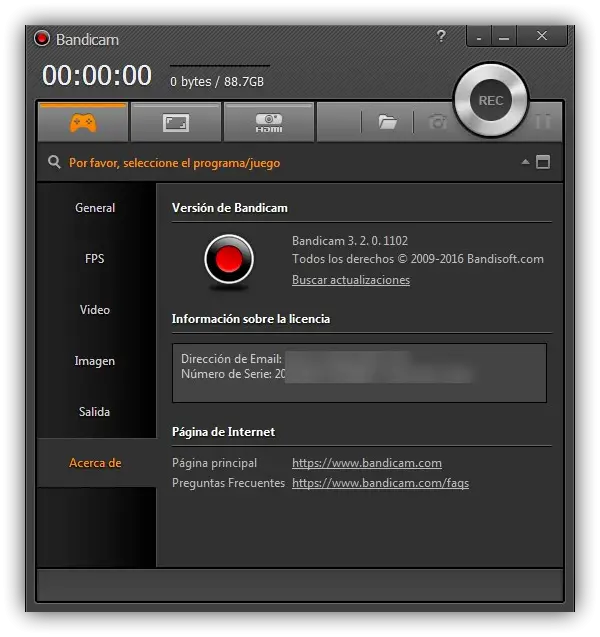This screenshot has height=637, width=600.
Task: Click the 'Versión de Bandicam' heading
Action: (x=230, y=208)
